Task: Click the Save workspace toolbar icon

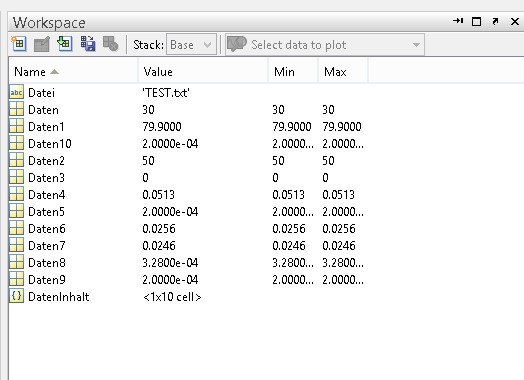Action: [88, 44]
